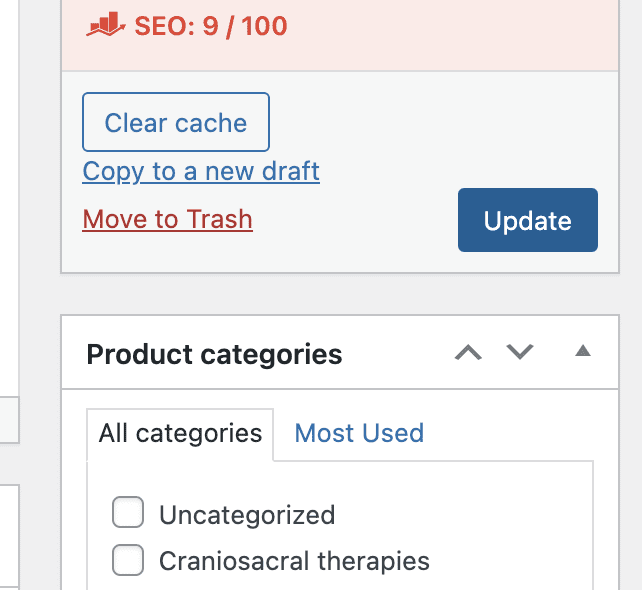Click the Rank Math SEO score icon
Image resolution: width=642 pixels, height=590 pixels.
click(x=106, y=25)
